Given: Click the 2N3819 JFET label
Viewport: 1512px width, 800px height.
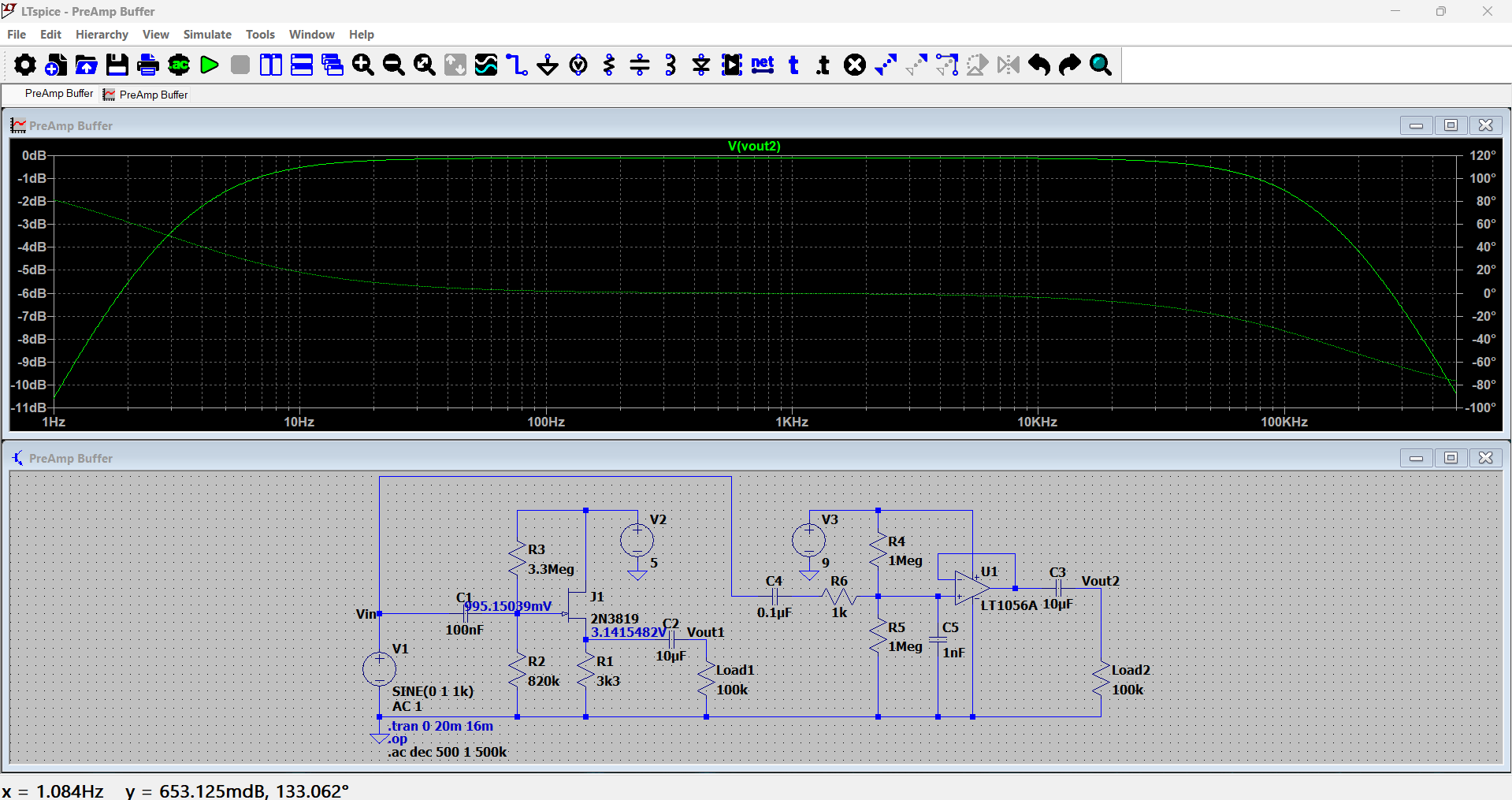Looking at the screenshot, I should pyautogui.click(x=615, y=619).
